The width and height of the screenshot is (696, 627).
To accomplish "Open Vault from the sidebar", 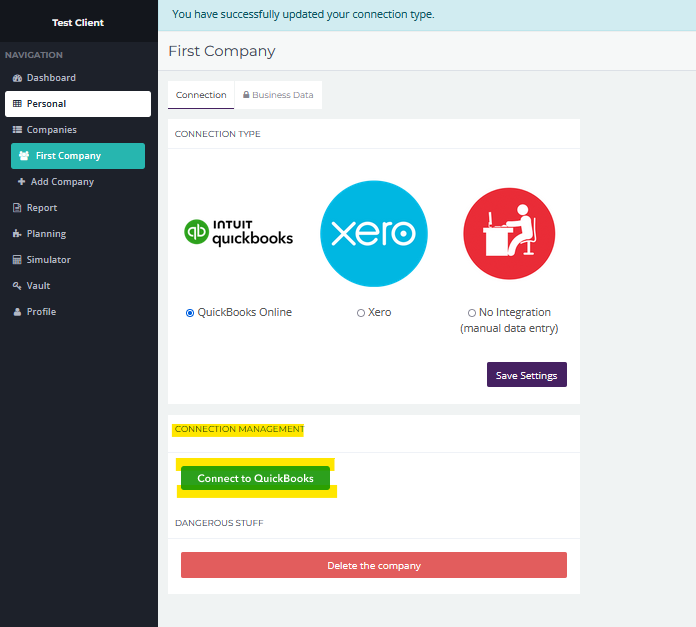I will (78, 286).
